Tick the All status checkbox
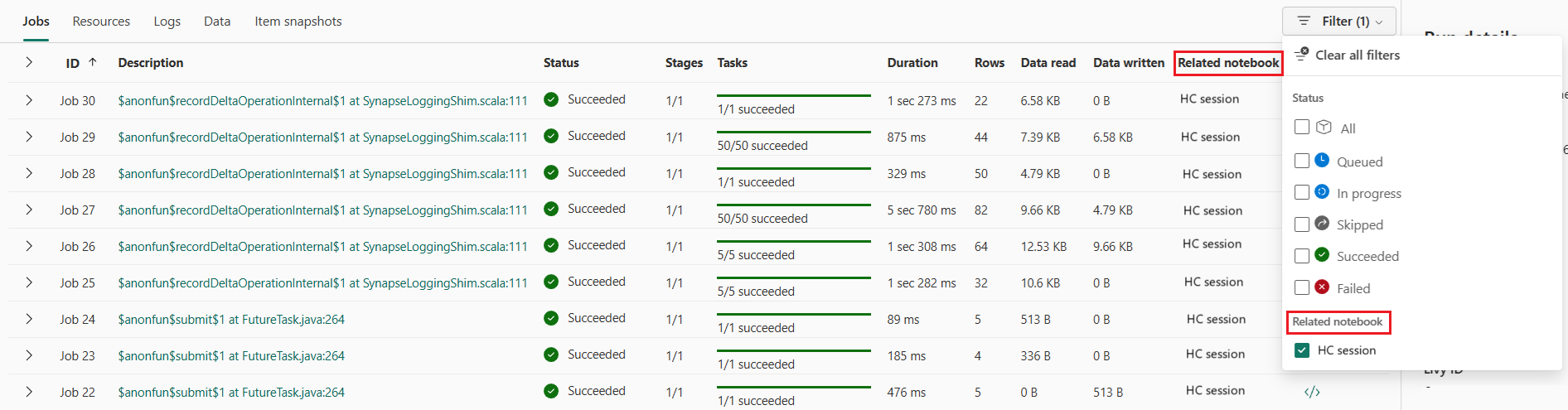1568x410 pixels. (1302, 128)
